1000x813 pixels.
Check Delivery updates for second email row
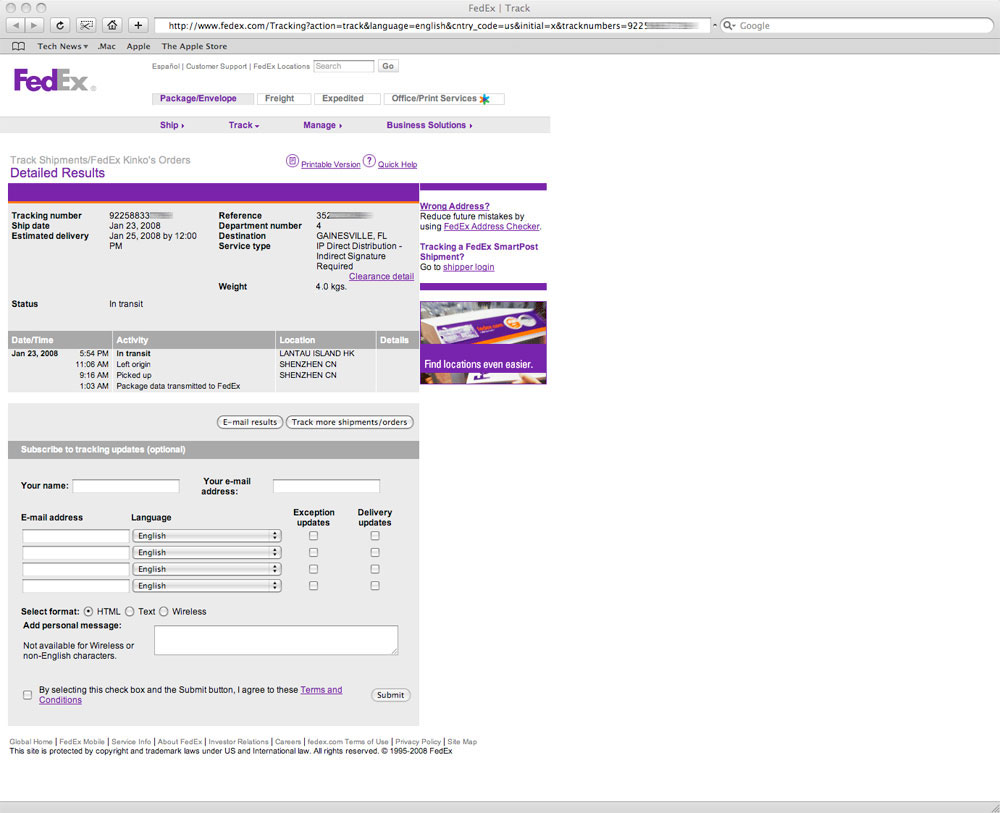(x=375, y=552)
